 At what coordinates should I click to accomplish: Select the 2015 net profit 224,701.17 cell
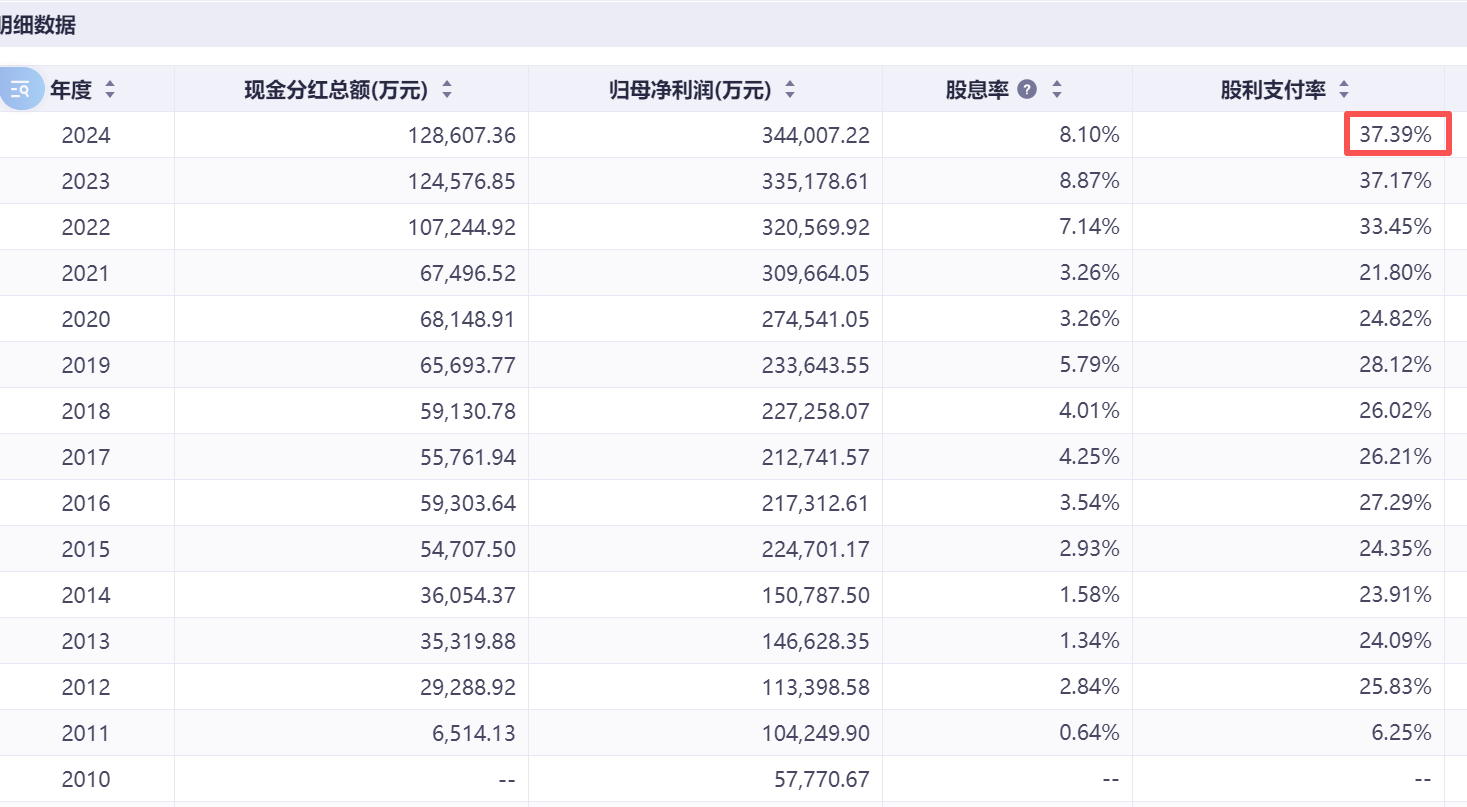coord(816,549)
